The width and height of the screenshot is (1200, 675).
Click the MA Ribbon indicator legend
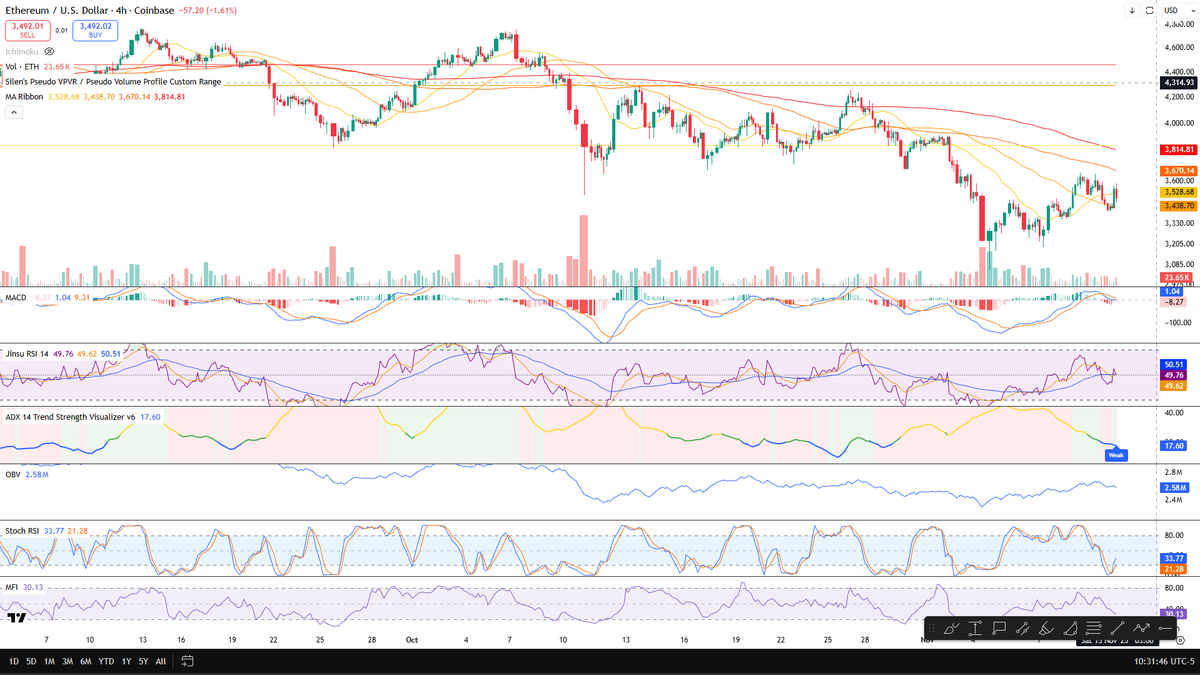click(x=24, y=97)
